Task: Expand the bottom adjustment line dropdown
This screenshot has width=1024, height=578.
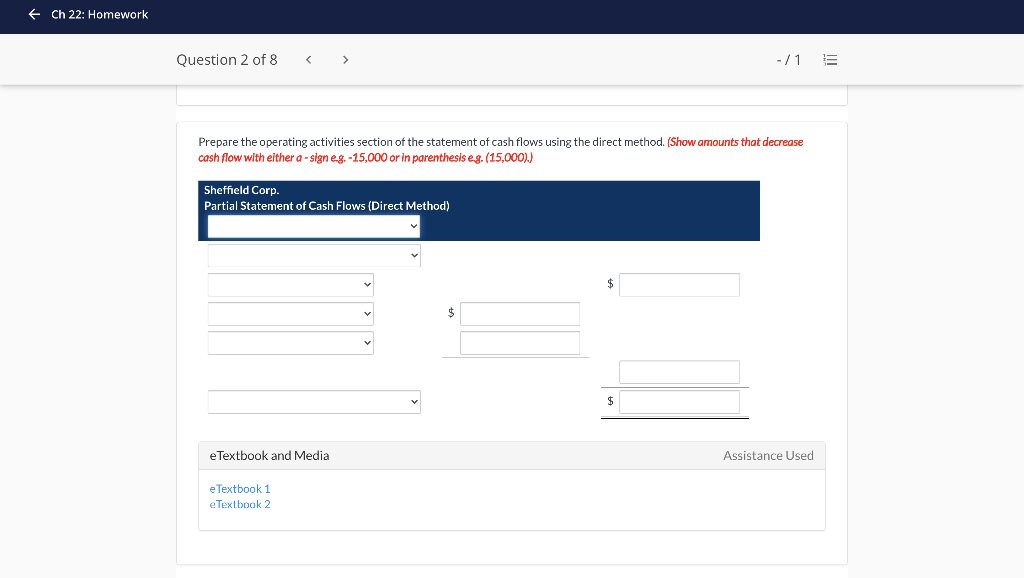Action: [x=313, y=401]
